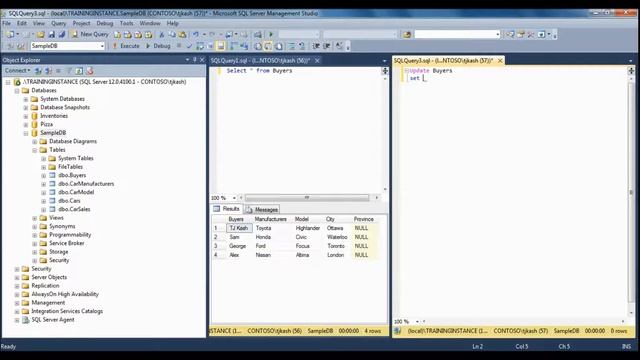Click the 'Highlander' model cell

click(308, 228)
